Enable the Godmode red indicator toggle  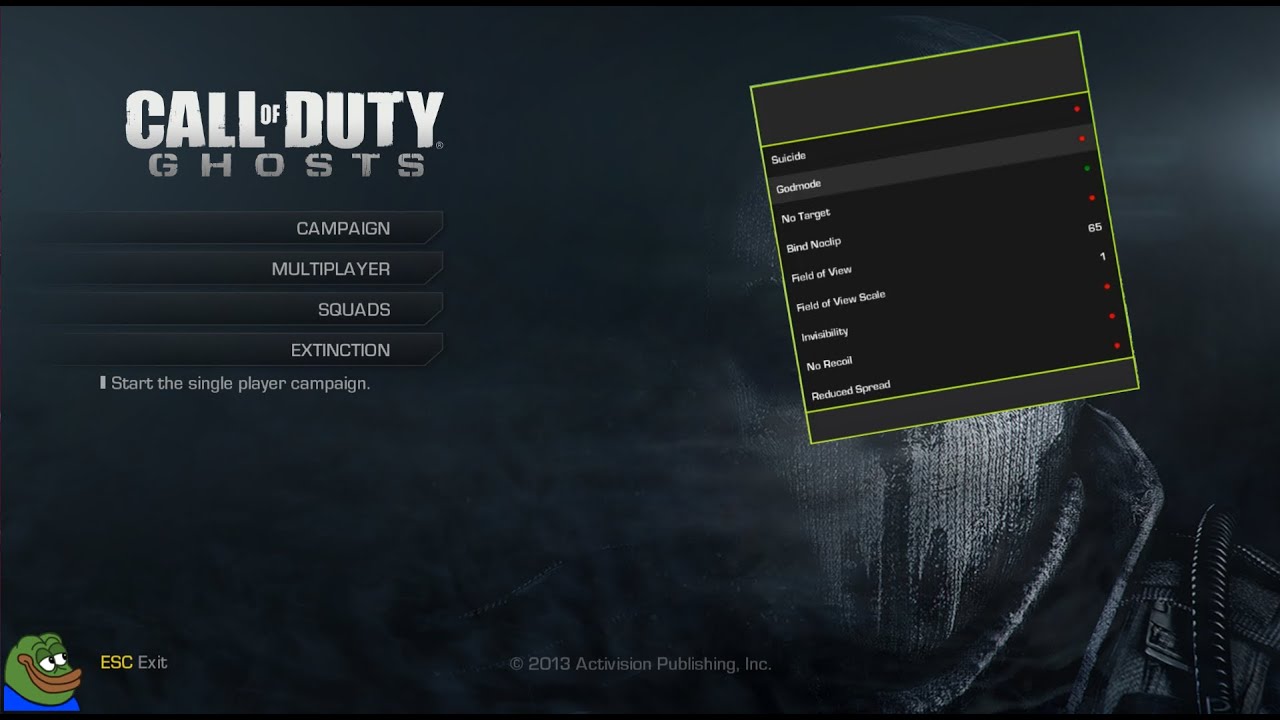(1082, 138)
